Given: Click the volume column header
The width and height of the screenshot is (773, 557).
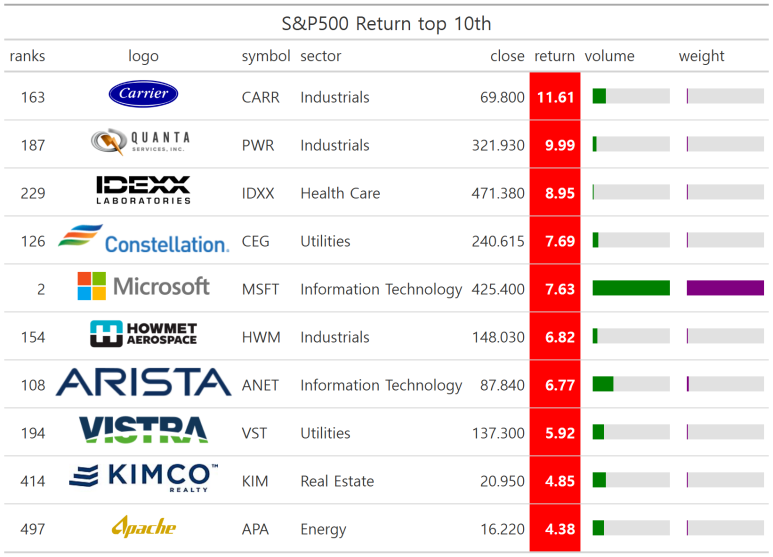Looking at the screenshot, I should 609,56.
